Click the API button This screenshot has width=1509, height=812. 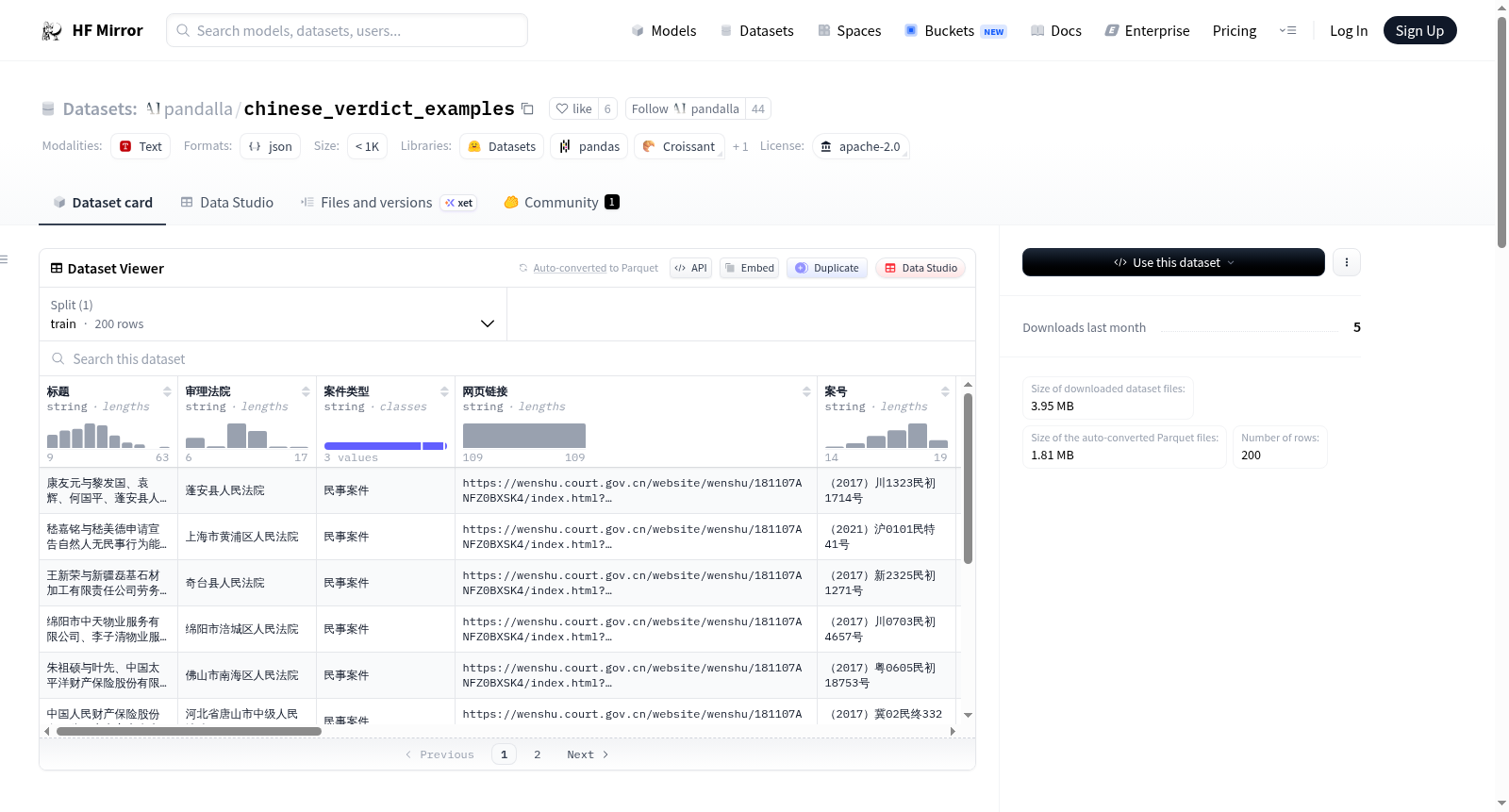pos(691,268)
